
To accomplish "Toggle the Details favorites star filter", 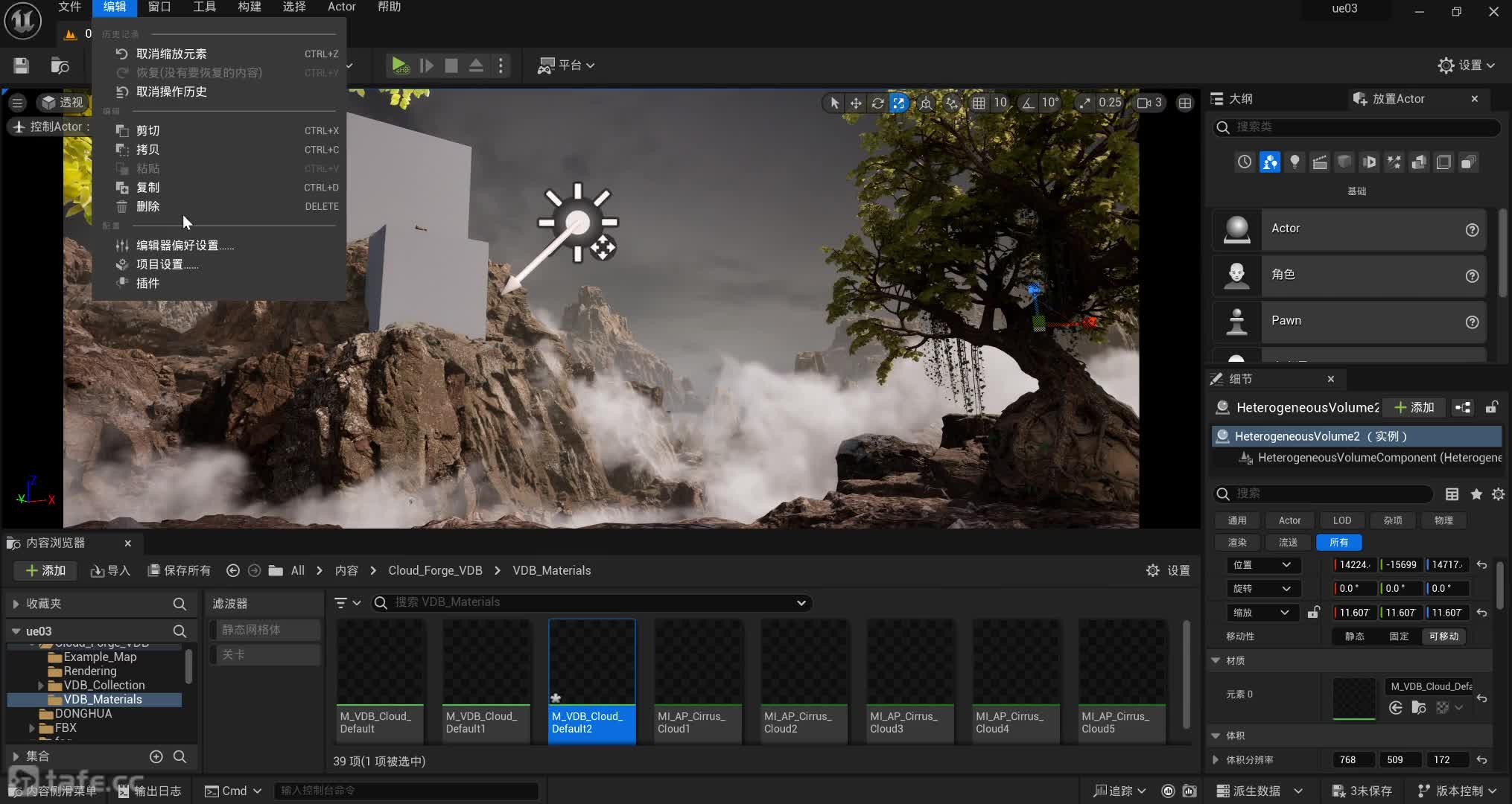I will click(x=1476, y=494).
